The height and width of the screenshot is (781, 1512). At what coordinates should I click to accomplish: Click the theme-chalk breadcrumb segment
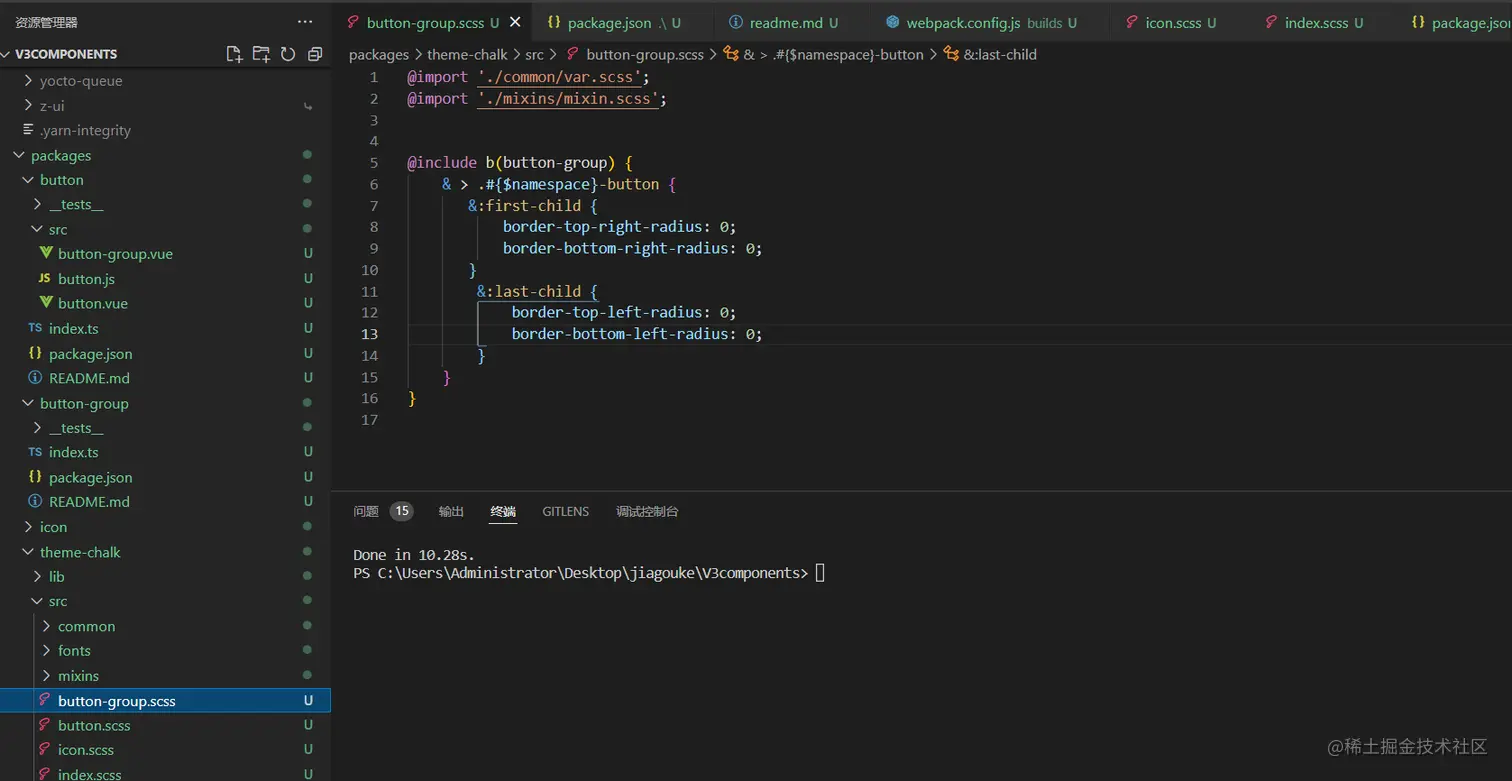tap(467, 55)
